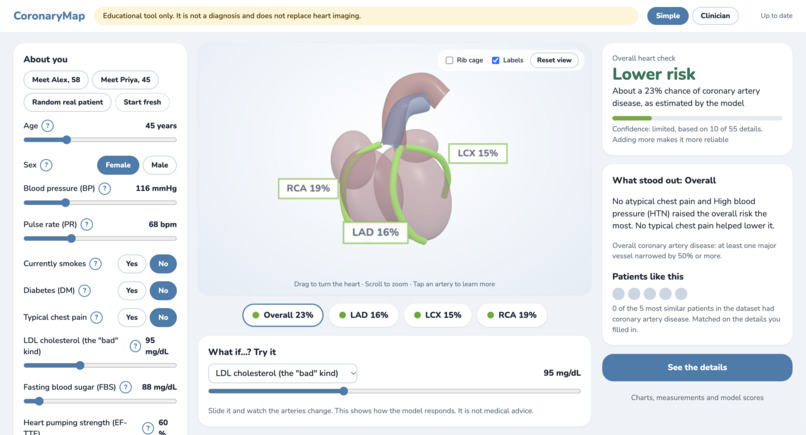The width and height of the screenshot is (806, 435).
Task: Click Reset view button
Action: point(554,60)
